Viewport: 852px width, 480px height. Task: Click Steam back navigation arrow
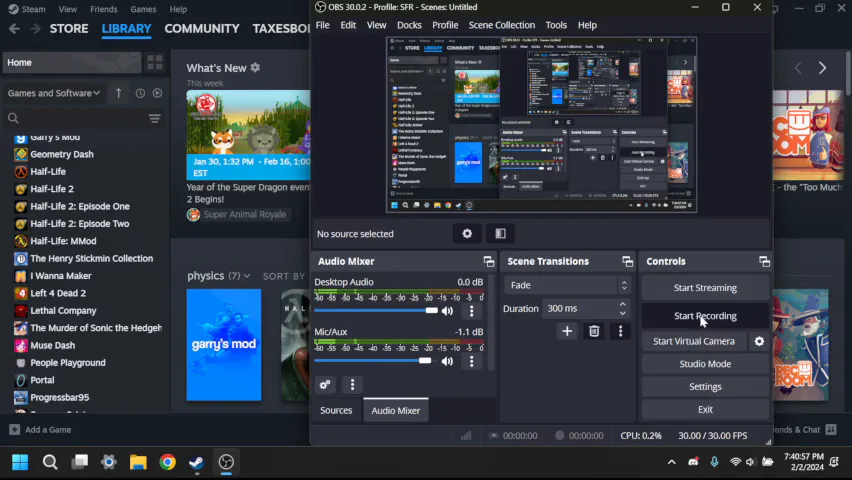(x=15, y=28)
